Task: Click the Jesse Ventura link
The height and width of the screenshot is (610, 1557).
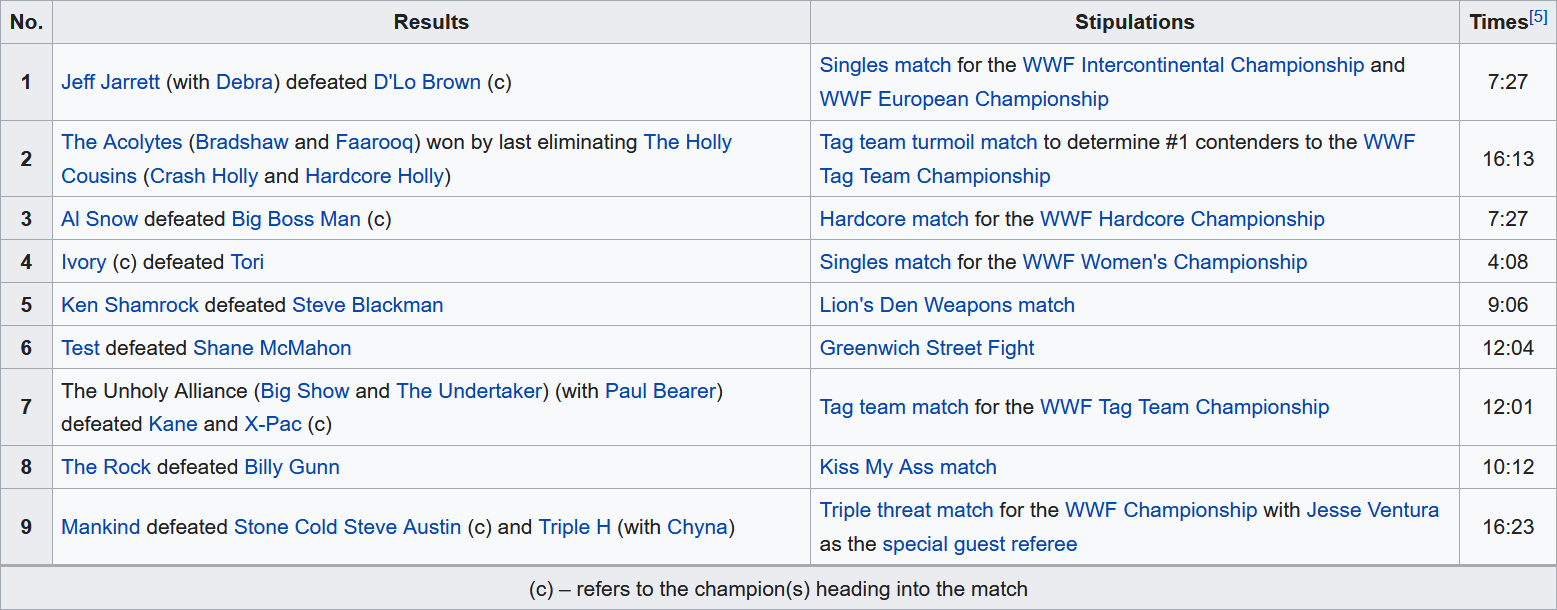Action: (x=1372, y=510)
